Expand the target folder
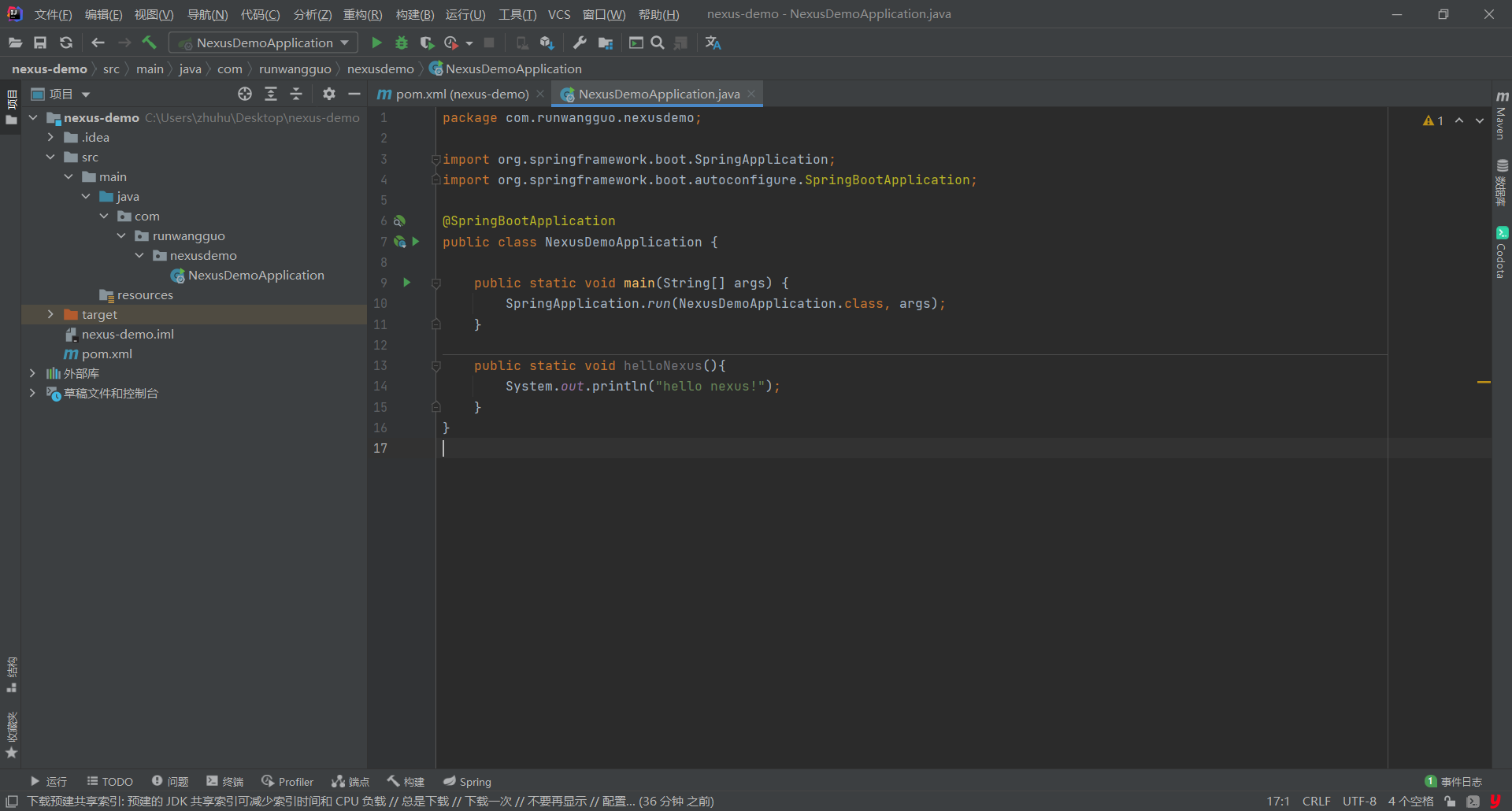The width and height of the screenshot is (1512, 811). [x=50, y=314]
